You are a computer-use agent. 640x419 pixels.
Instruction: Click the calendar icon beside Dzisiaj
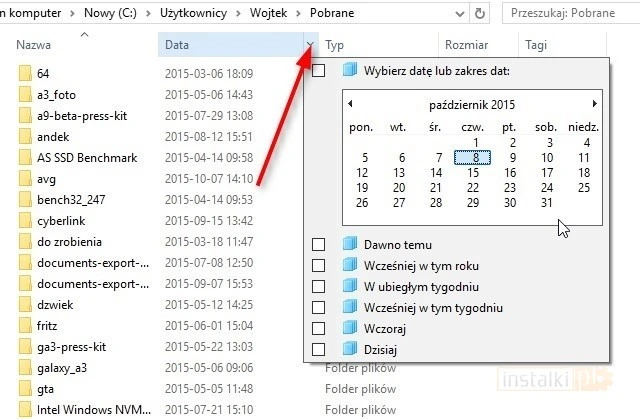(349, 349)
